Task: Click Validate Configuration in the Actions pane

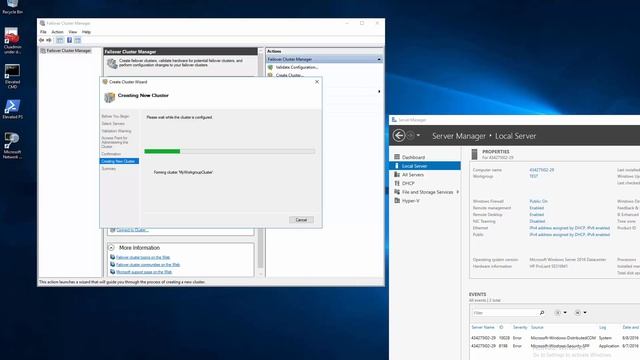Action: pos(297,67)
